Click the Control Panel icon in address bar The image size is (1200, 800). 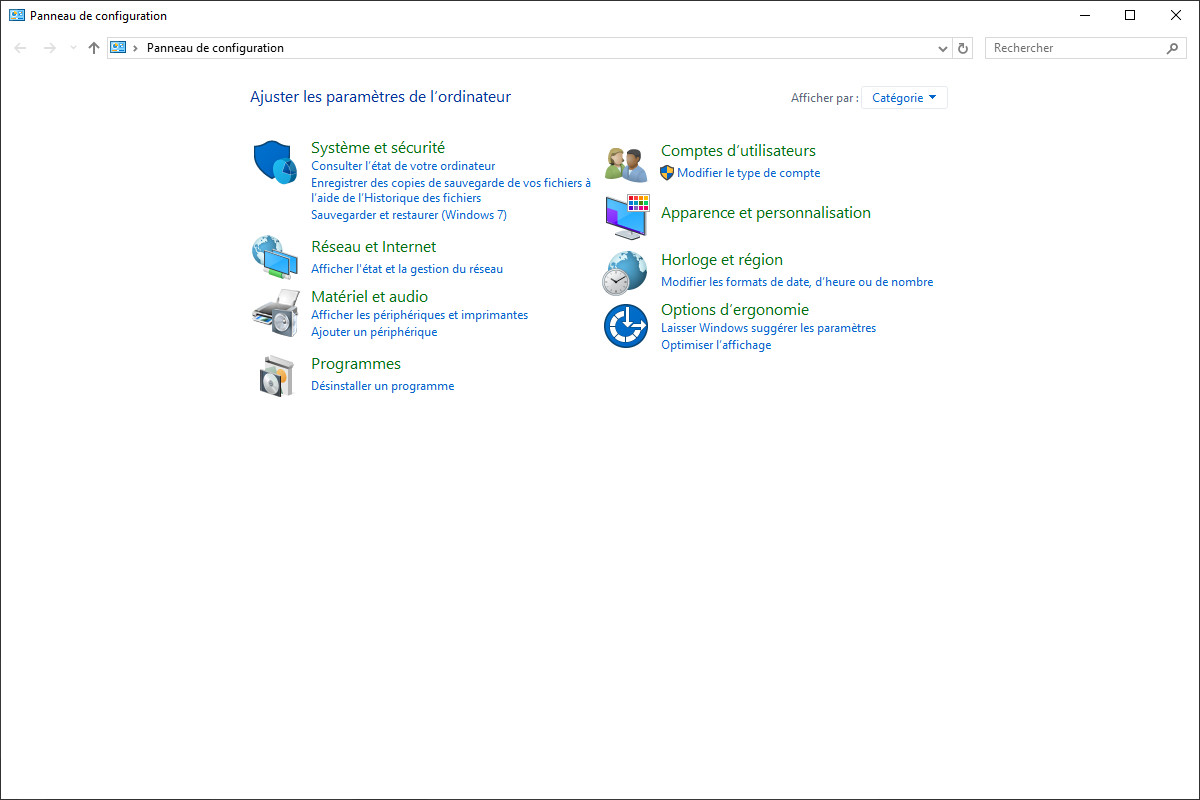click(x=118, y=48)
